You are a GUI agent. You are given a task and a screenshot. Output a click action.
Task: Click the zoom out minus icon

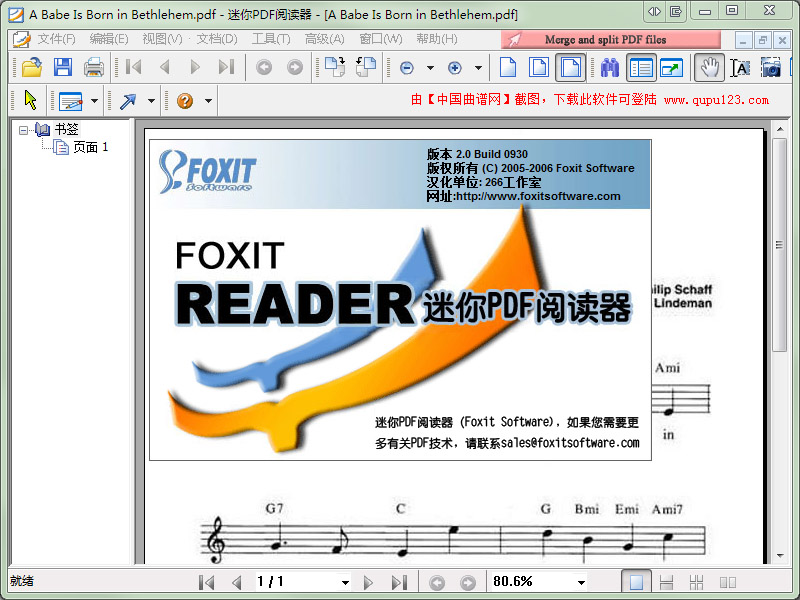click(x=407, y=68)
